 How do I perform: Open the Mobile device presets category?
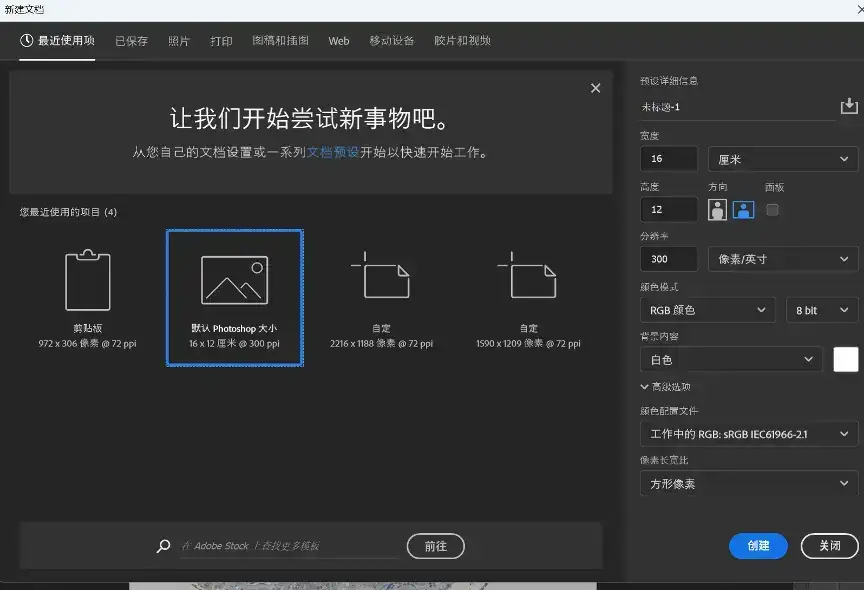pos(393,41)
